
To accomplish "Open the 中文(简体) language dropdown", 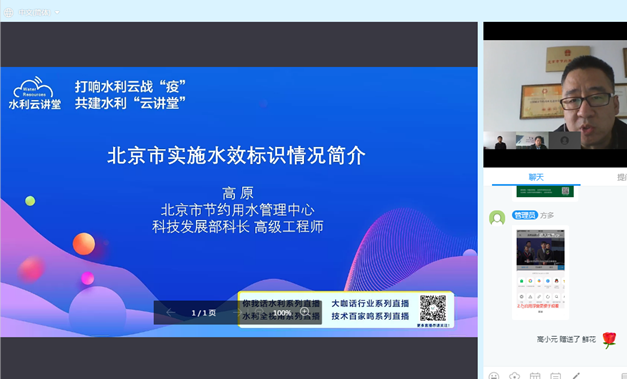I will 39,12.
